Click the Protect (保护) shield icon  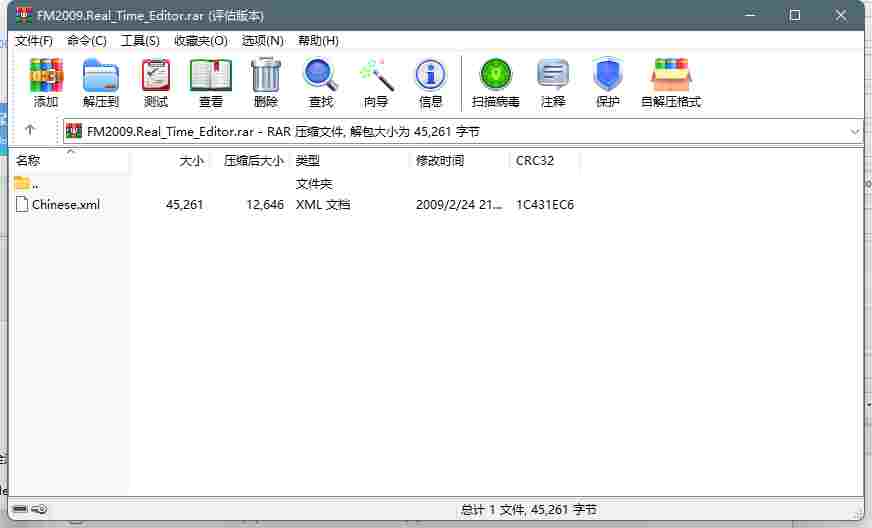607,74
